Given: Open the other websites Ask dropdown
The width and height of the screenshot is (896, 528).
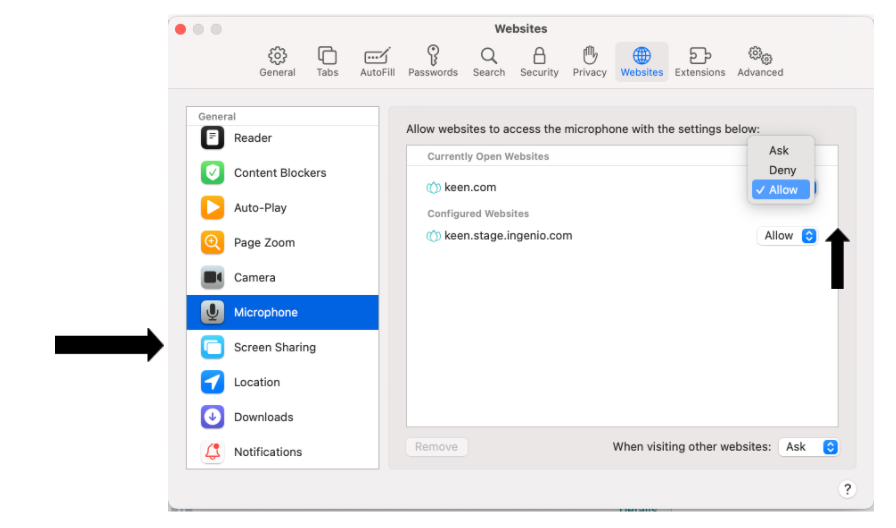Looking at the screenshot, I should point(808,447).
